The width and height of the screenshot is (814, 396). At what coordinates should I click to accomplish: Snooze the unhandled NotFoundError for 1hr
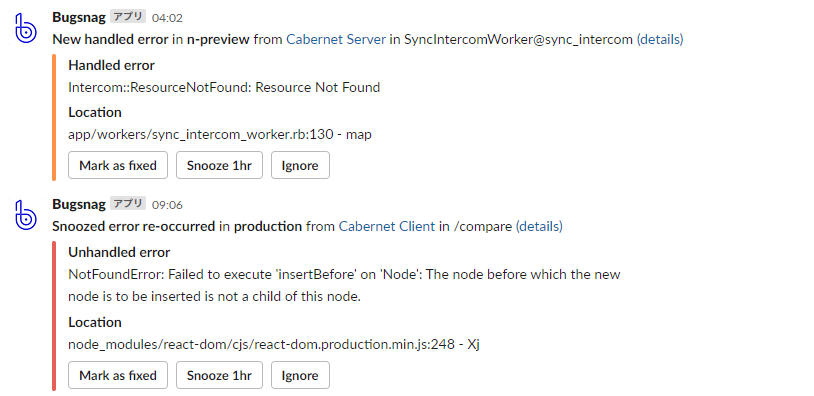[x=219, y=375]
